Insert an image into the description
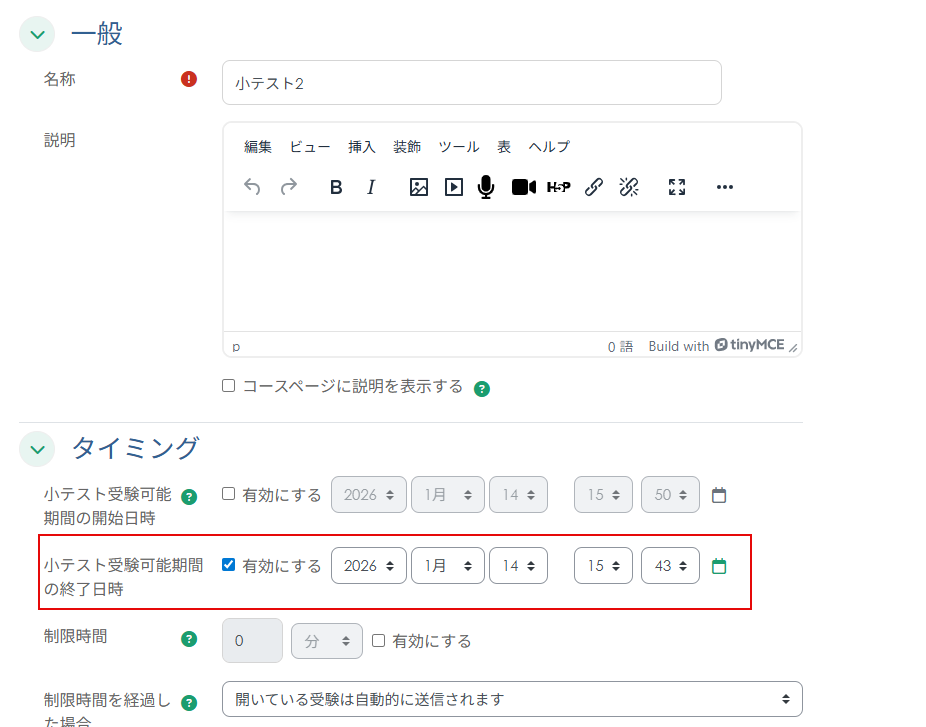 pos(418,187)
